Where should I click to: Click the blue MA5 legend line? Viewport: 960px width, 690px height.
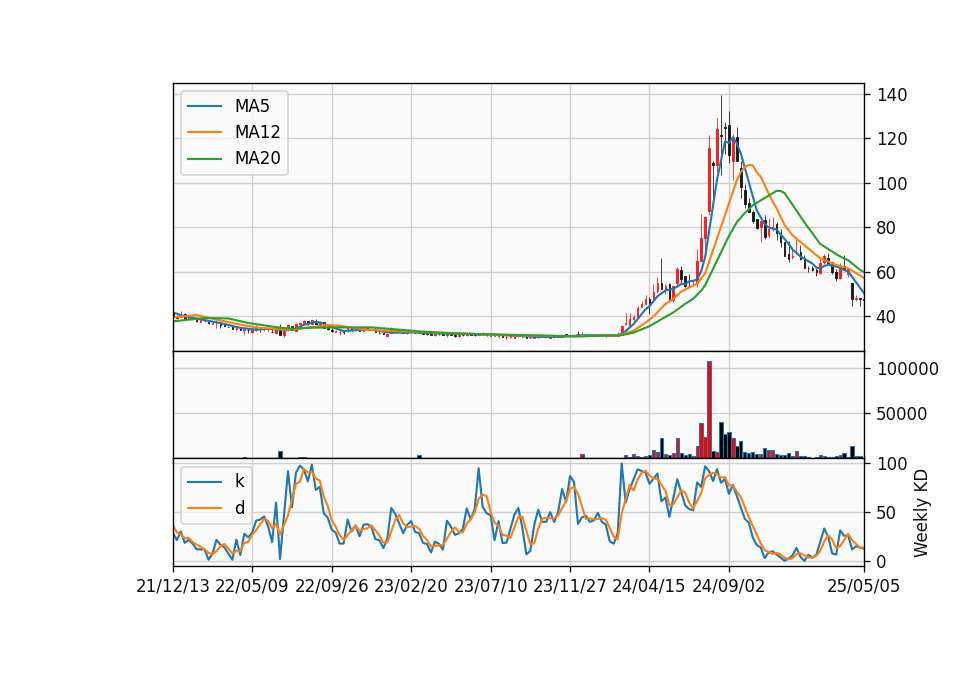tap(204, 106)
